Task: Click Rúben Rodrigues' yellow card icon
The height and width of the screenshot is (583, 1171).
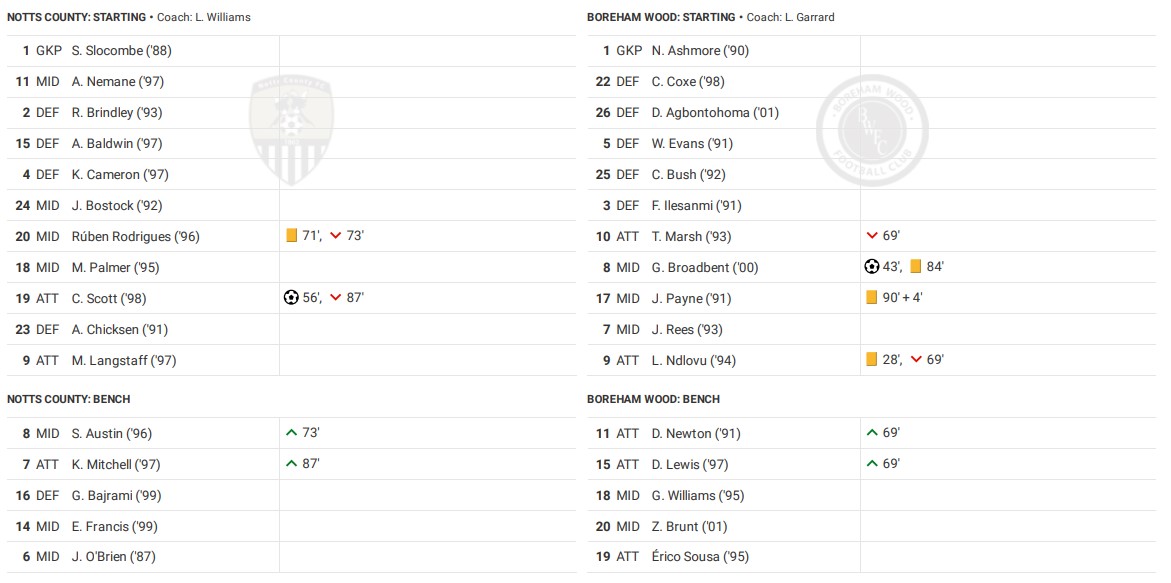Action: pos(292,236)
